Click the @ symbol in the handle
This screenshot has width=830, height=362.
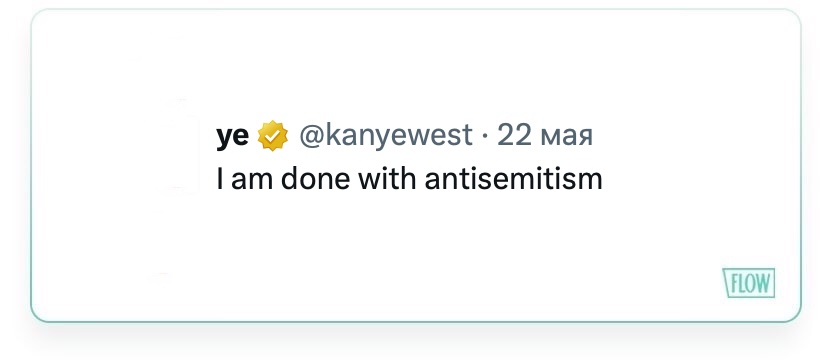pos(311,137)
